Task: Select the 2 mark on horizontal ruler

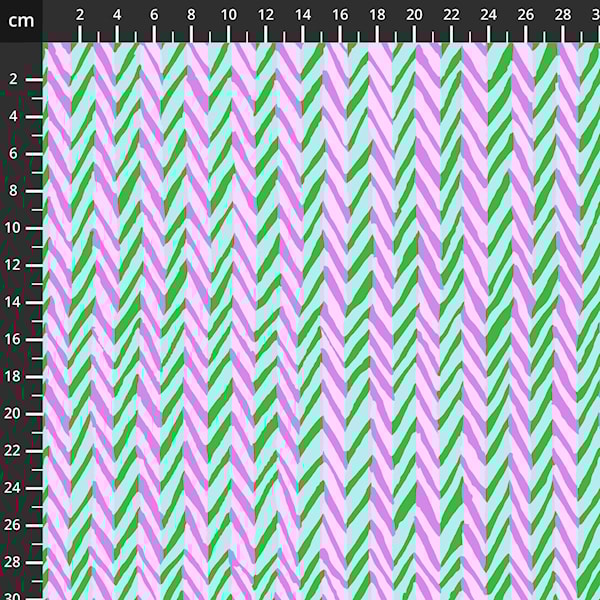Action: 80,15
